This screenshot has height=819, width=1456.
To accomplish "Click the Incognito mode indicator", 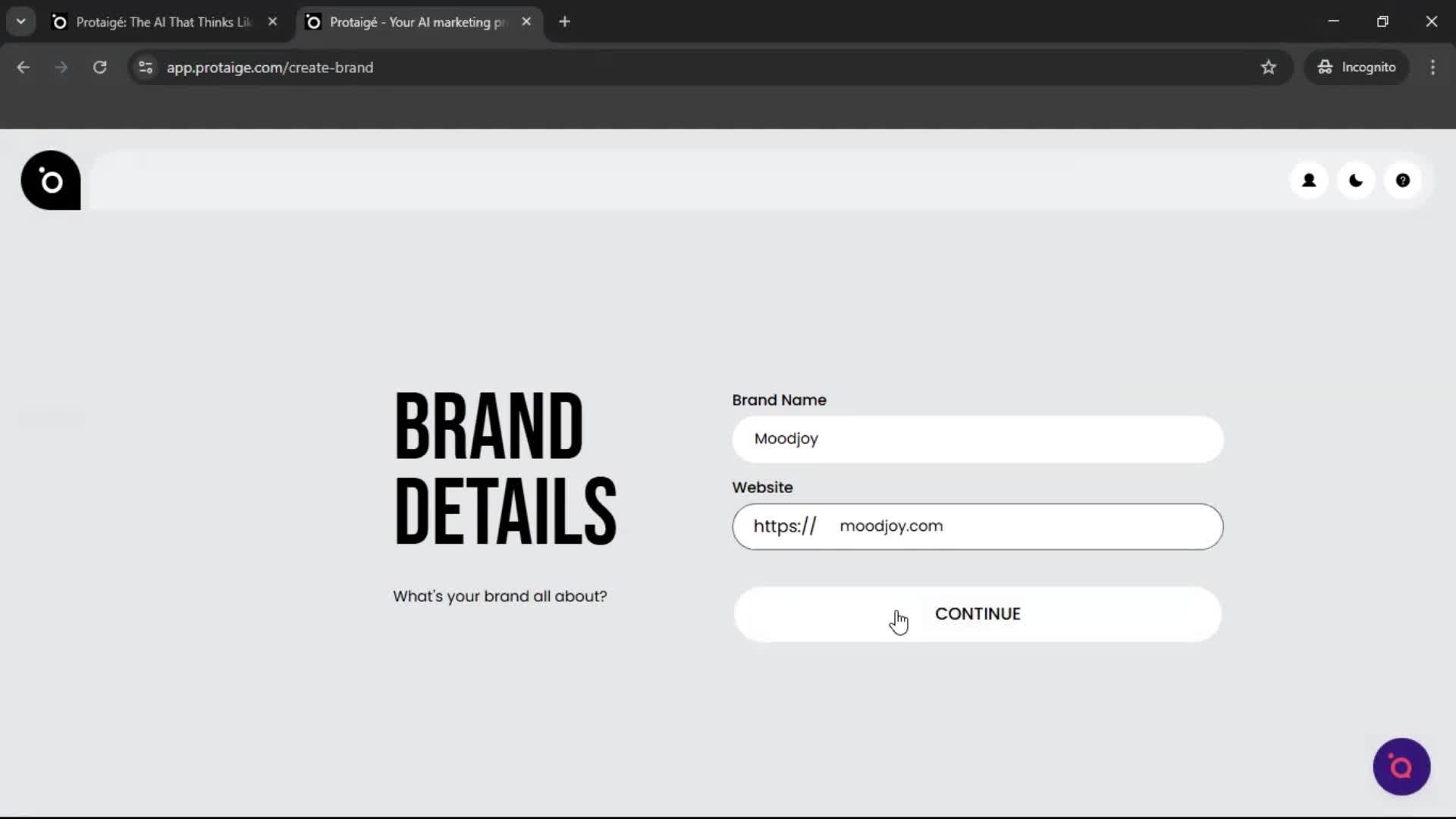I will click(1357, 67).
